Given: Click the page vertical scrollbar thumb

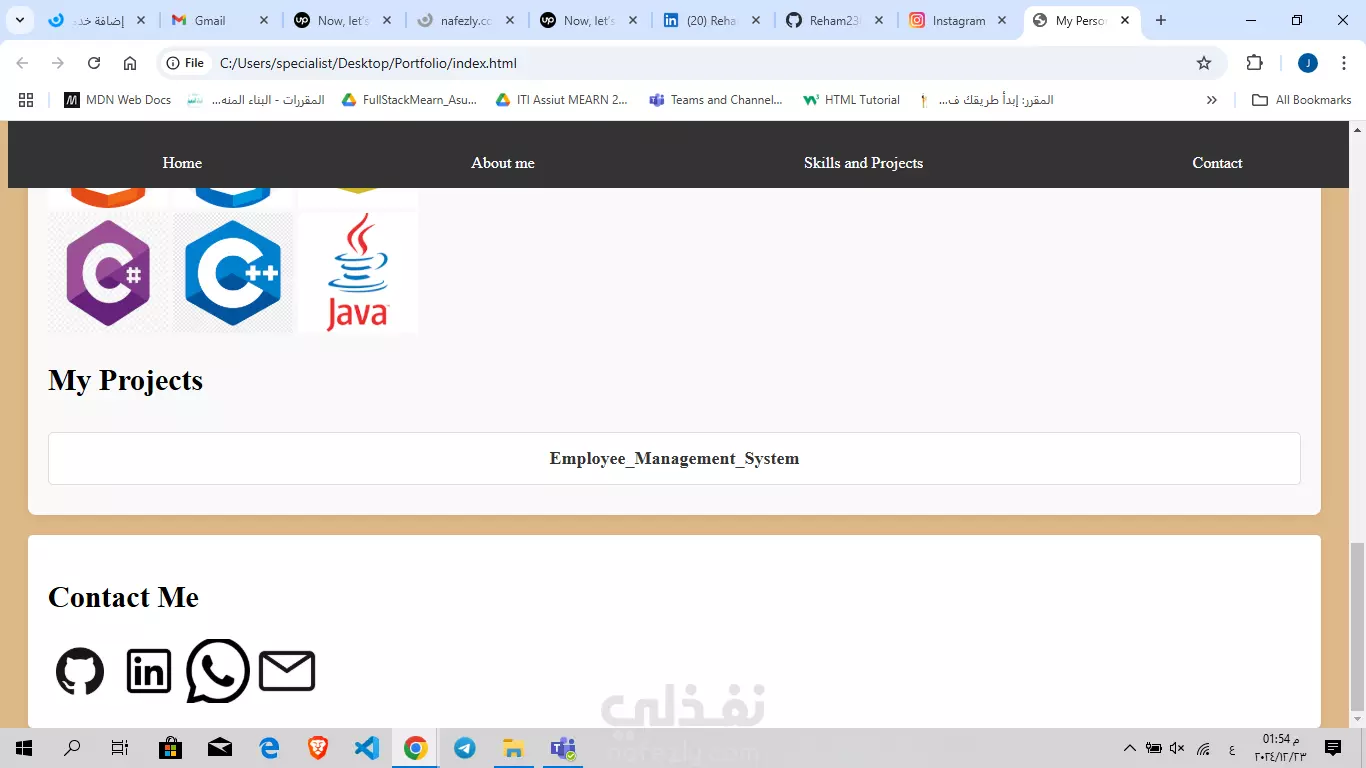Looking at the screenshot, I should (x=1357, y=625).
